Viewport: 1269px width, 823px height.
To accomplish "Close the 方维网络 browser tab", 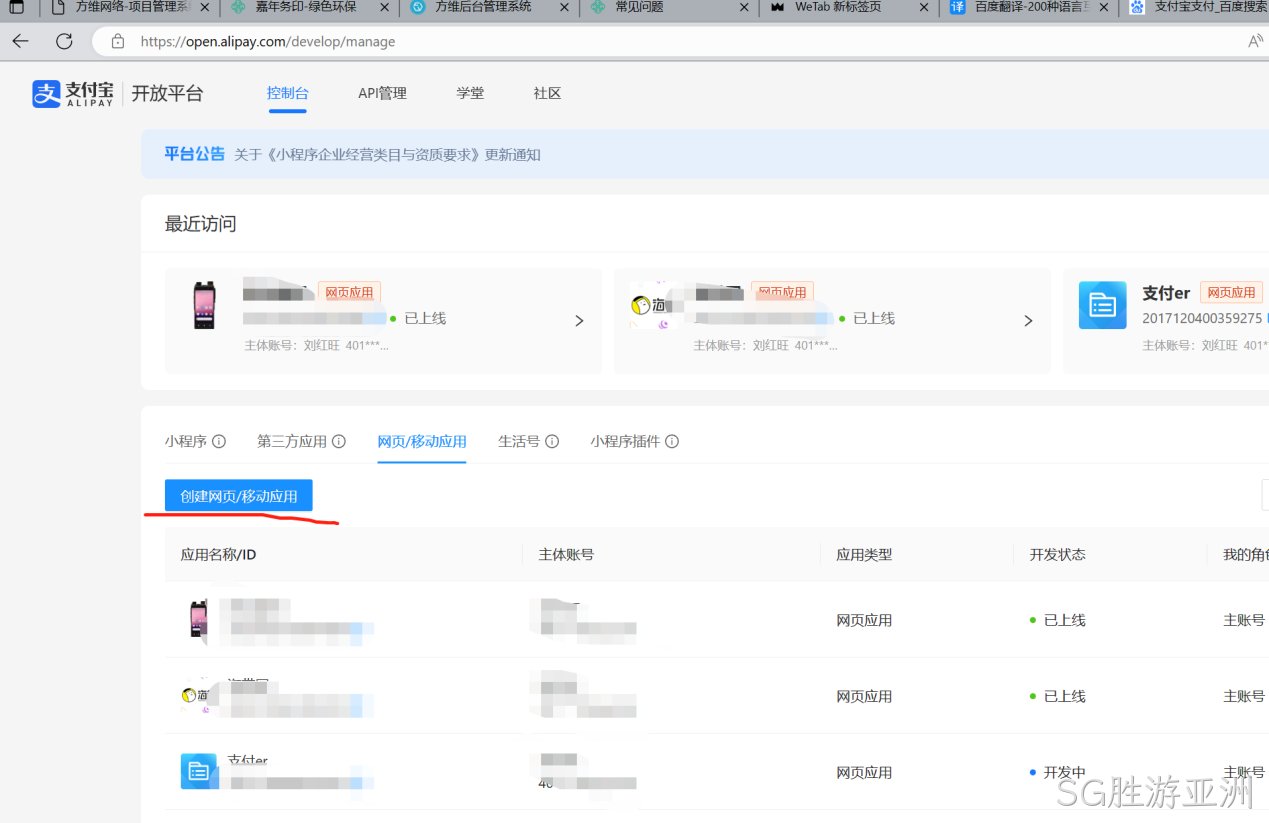I will tap(205, 7).
